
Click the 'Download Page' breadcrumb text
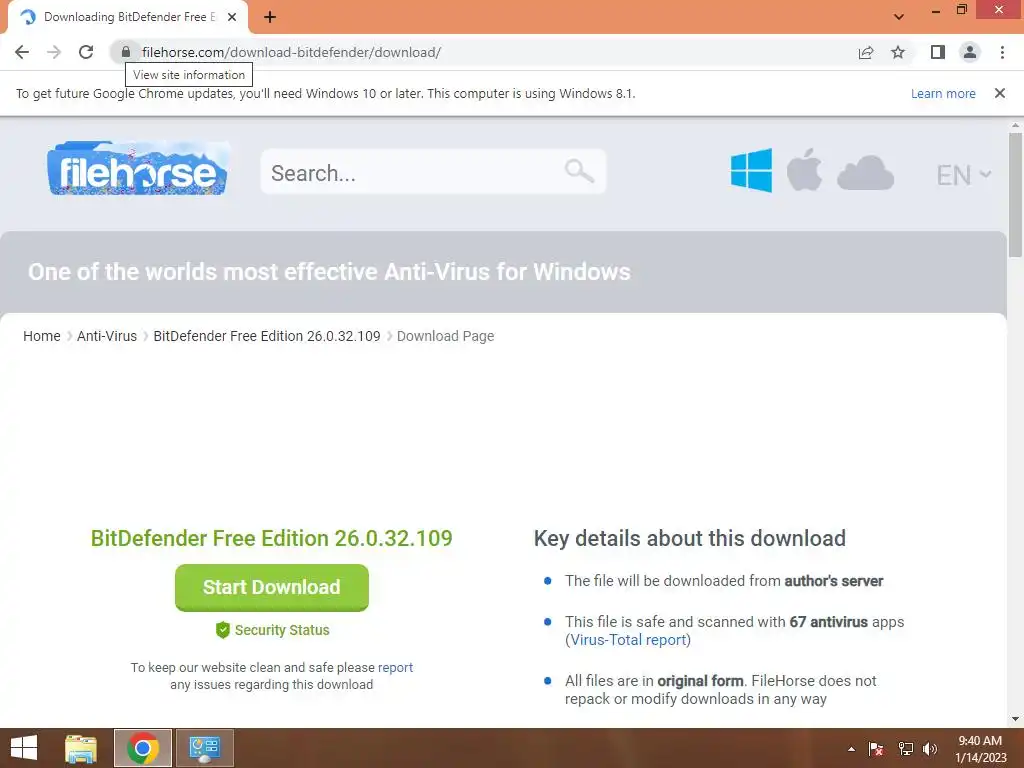[x=445, y=336]
